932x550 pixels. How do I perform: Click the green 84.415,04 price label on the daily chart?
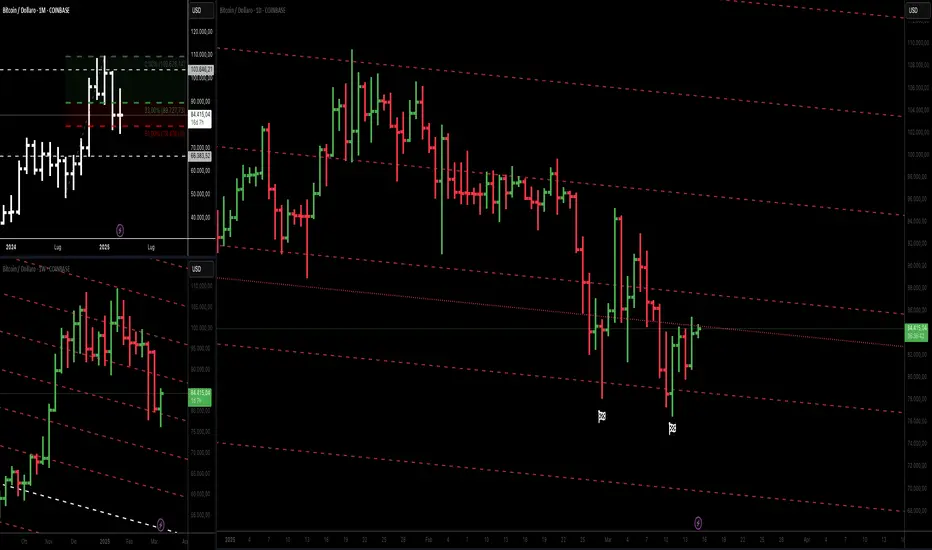click(916, 332)
